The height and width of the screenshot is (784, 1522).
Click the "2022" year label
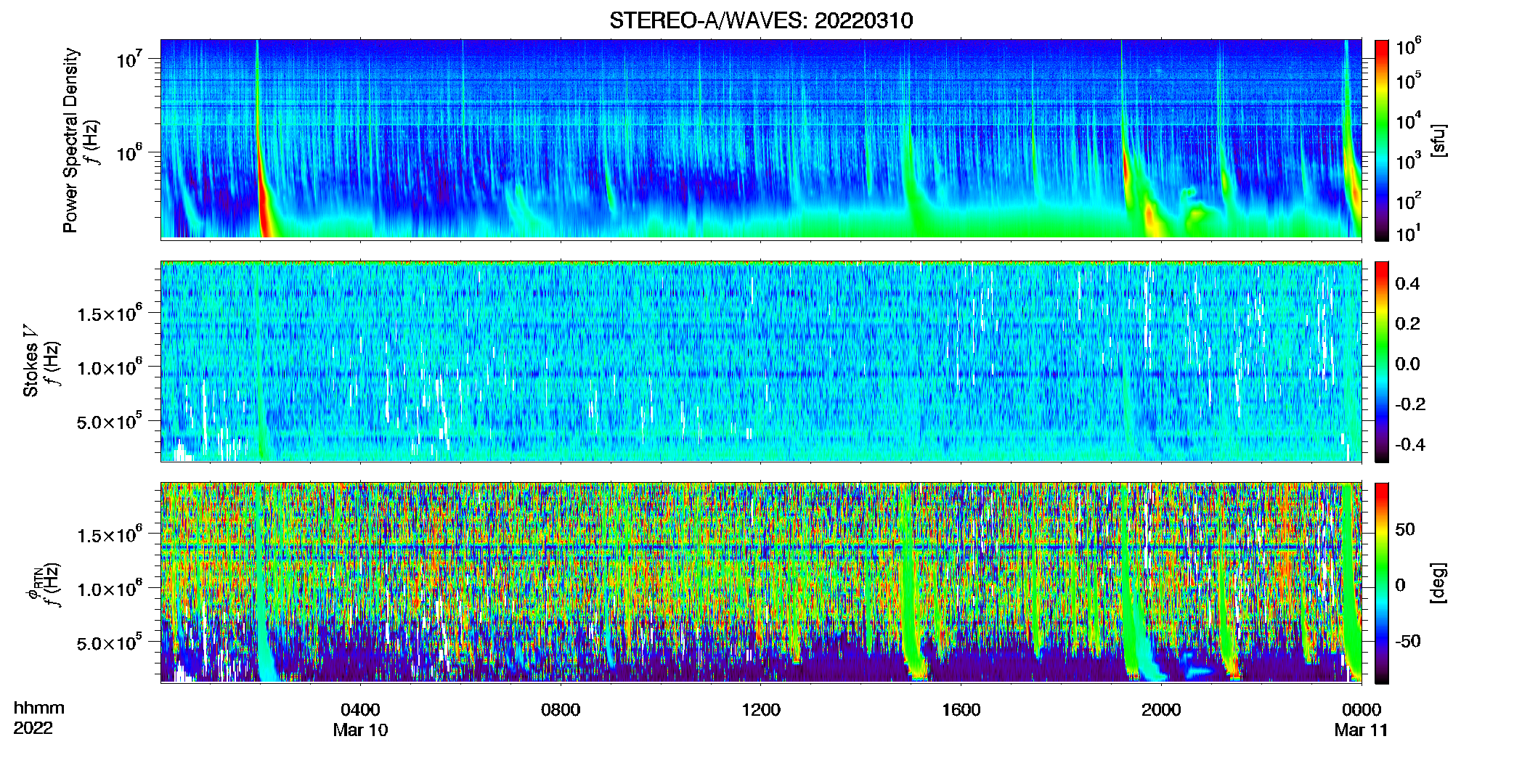coord(33,728)
